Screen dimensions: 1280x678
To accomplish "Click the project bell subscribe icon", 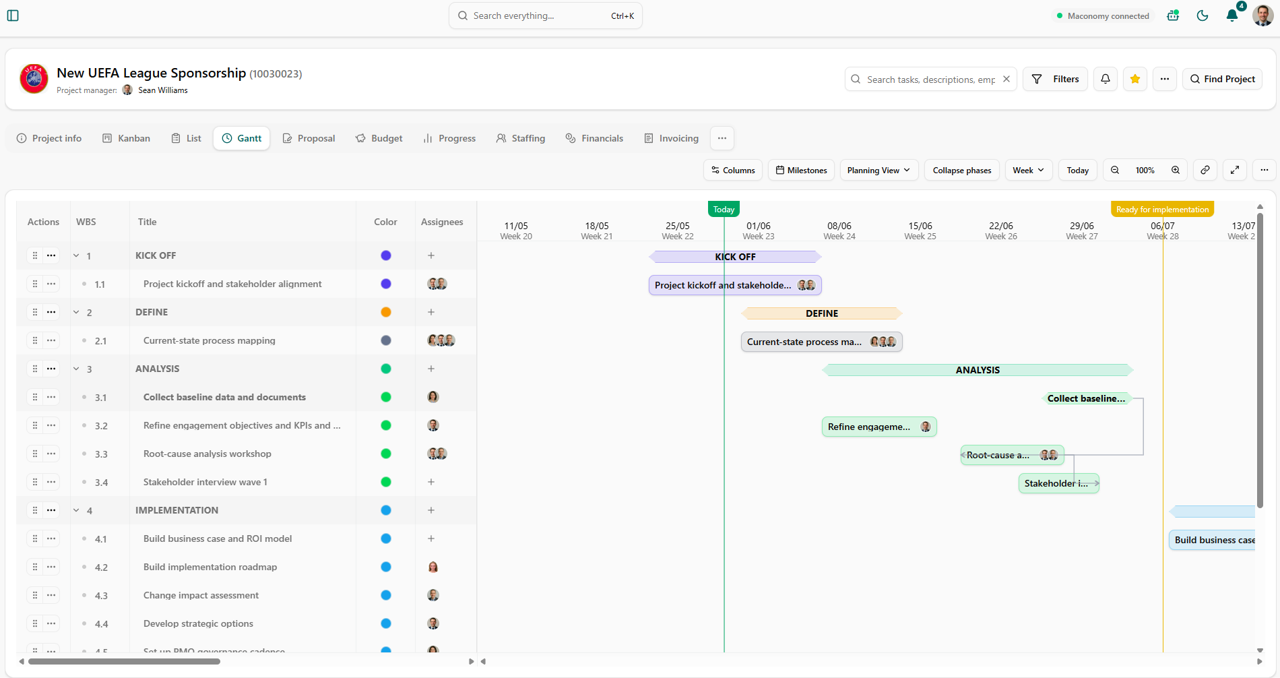I will [1105, 79].
